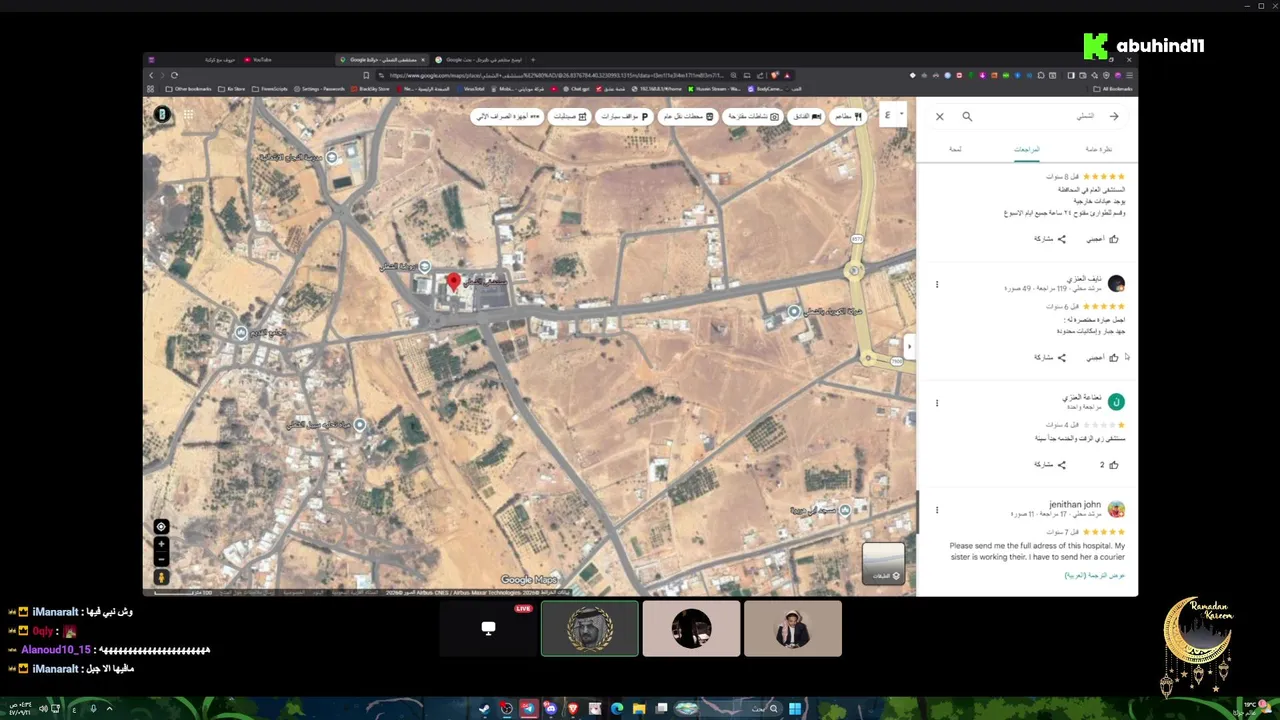Open more options for jenithan john's review
Screen dimensions: 1280x720
point(937,510)
